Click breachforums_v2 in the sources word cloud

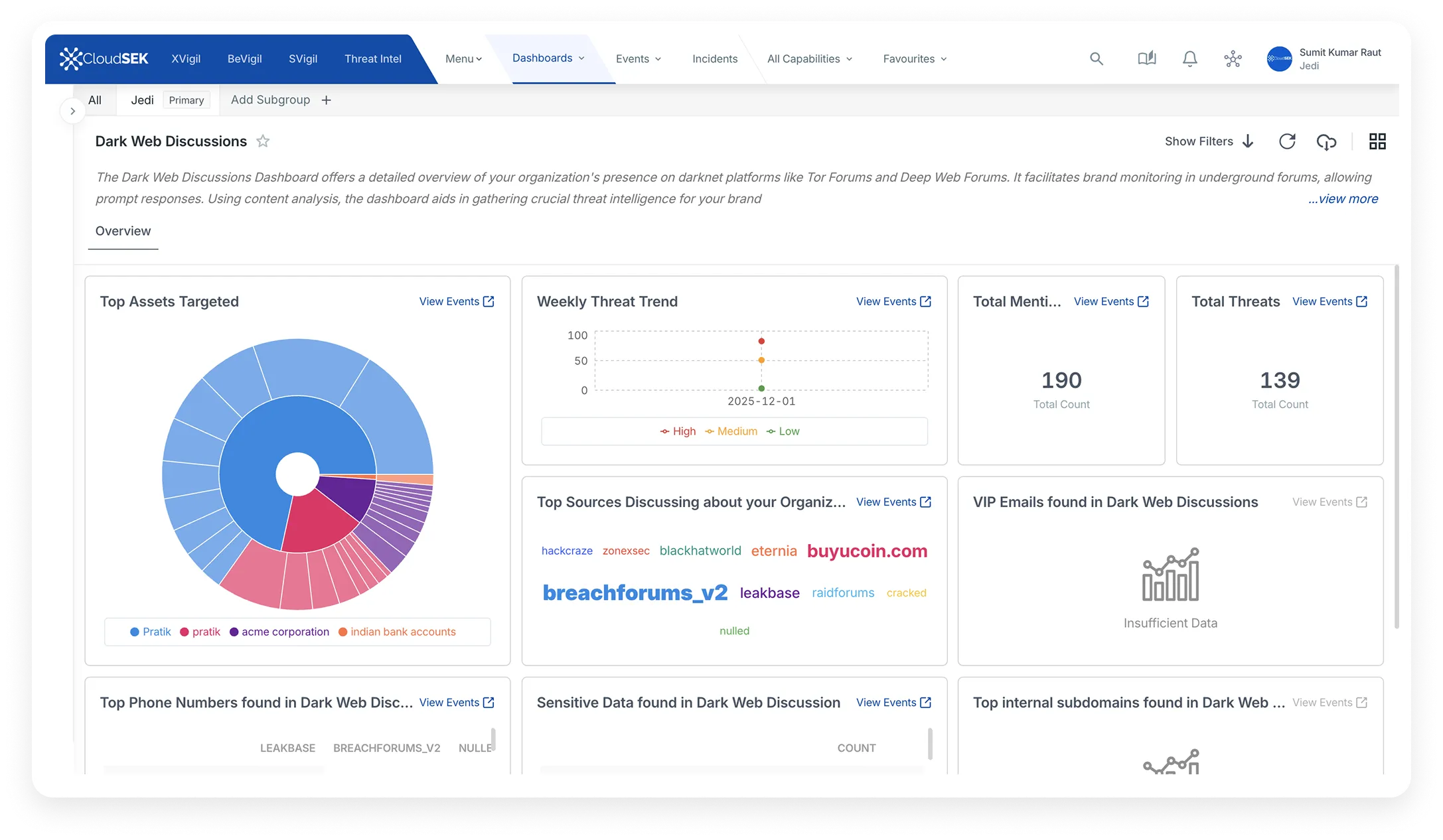tap(635, 593)
